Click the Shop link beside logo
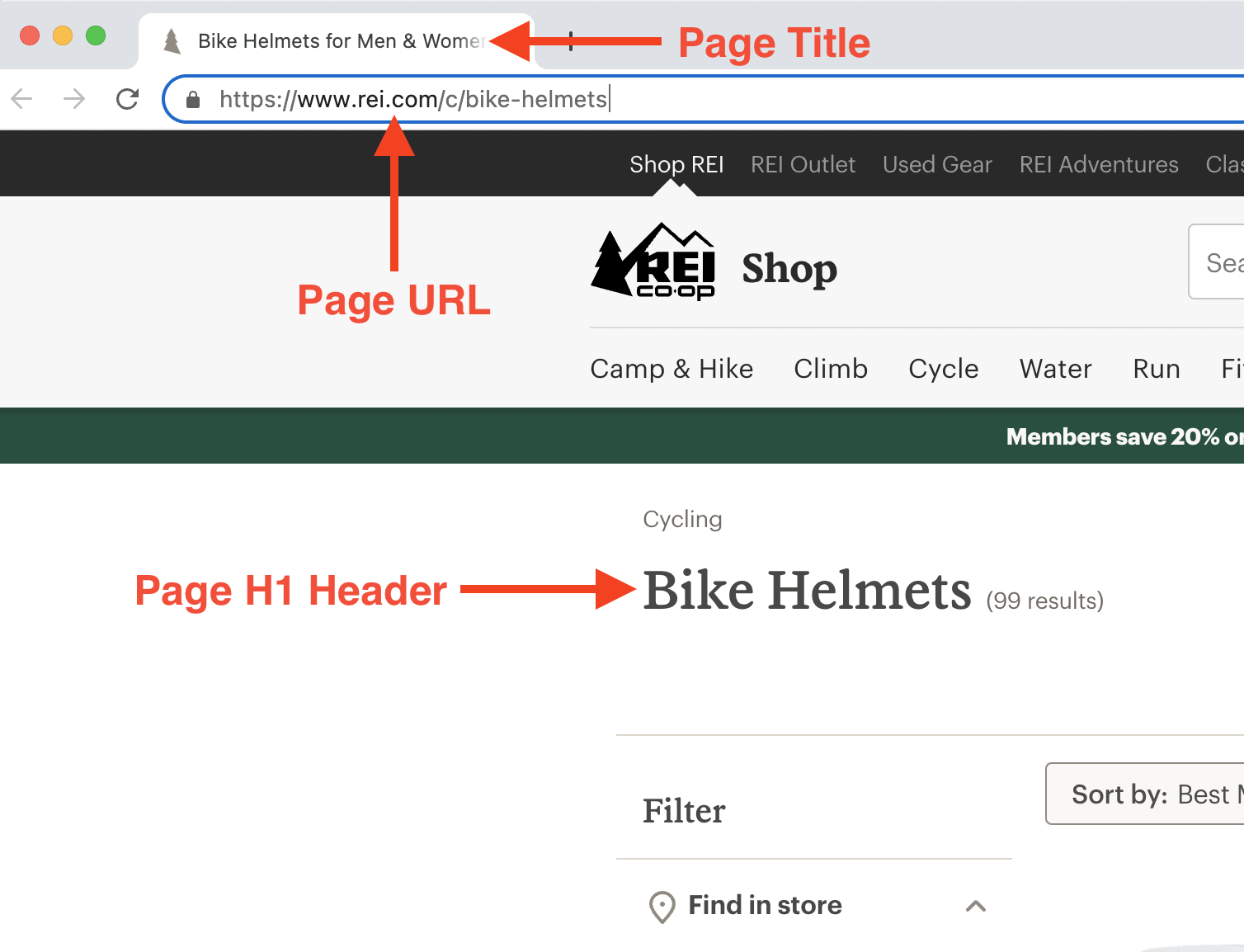Viewport: 1244px width, 952px height. click(789, 269)
